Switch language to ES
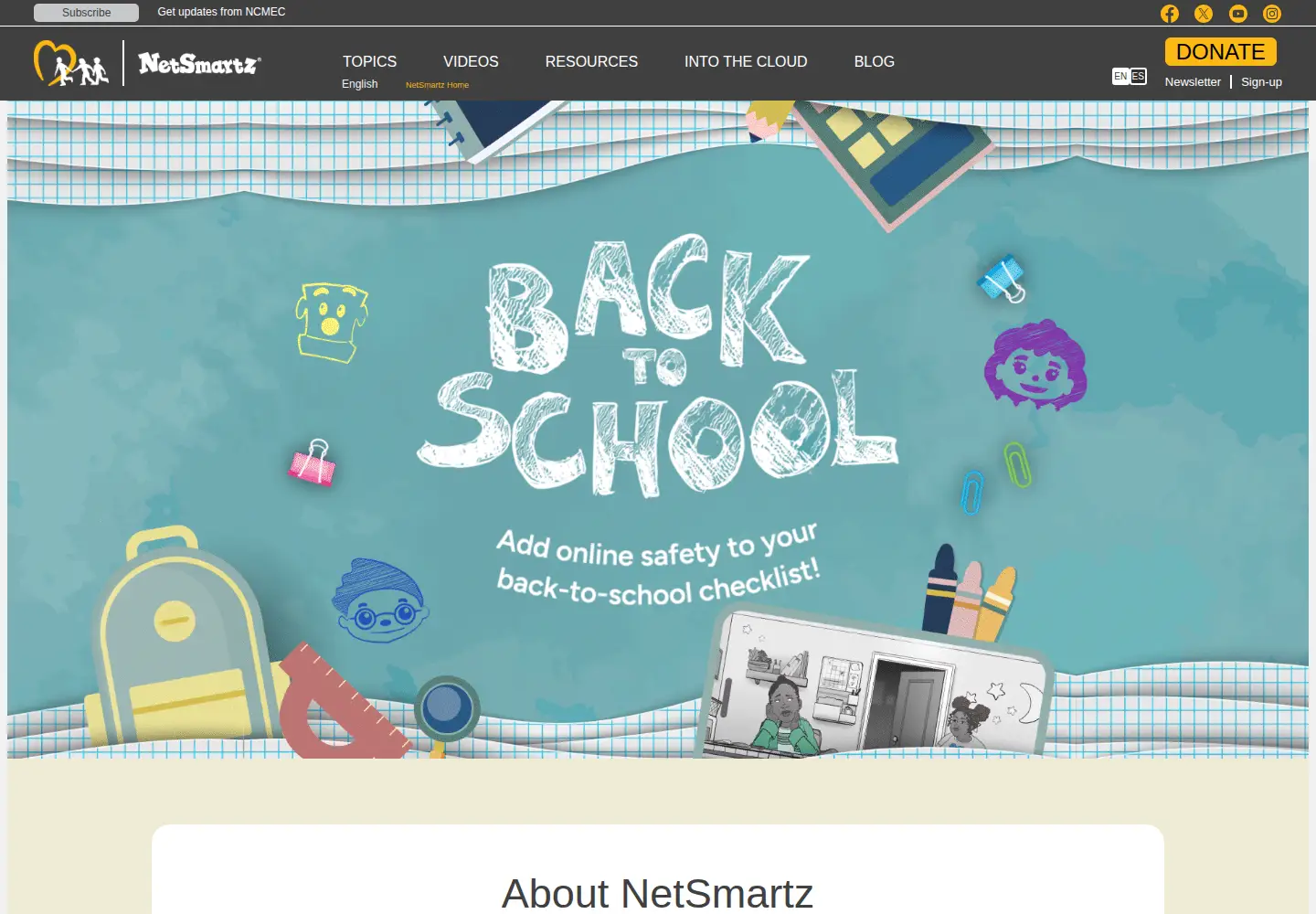This screenshot has width=1316, height=914. tap(1138, 76)
